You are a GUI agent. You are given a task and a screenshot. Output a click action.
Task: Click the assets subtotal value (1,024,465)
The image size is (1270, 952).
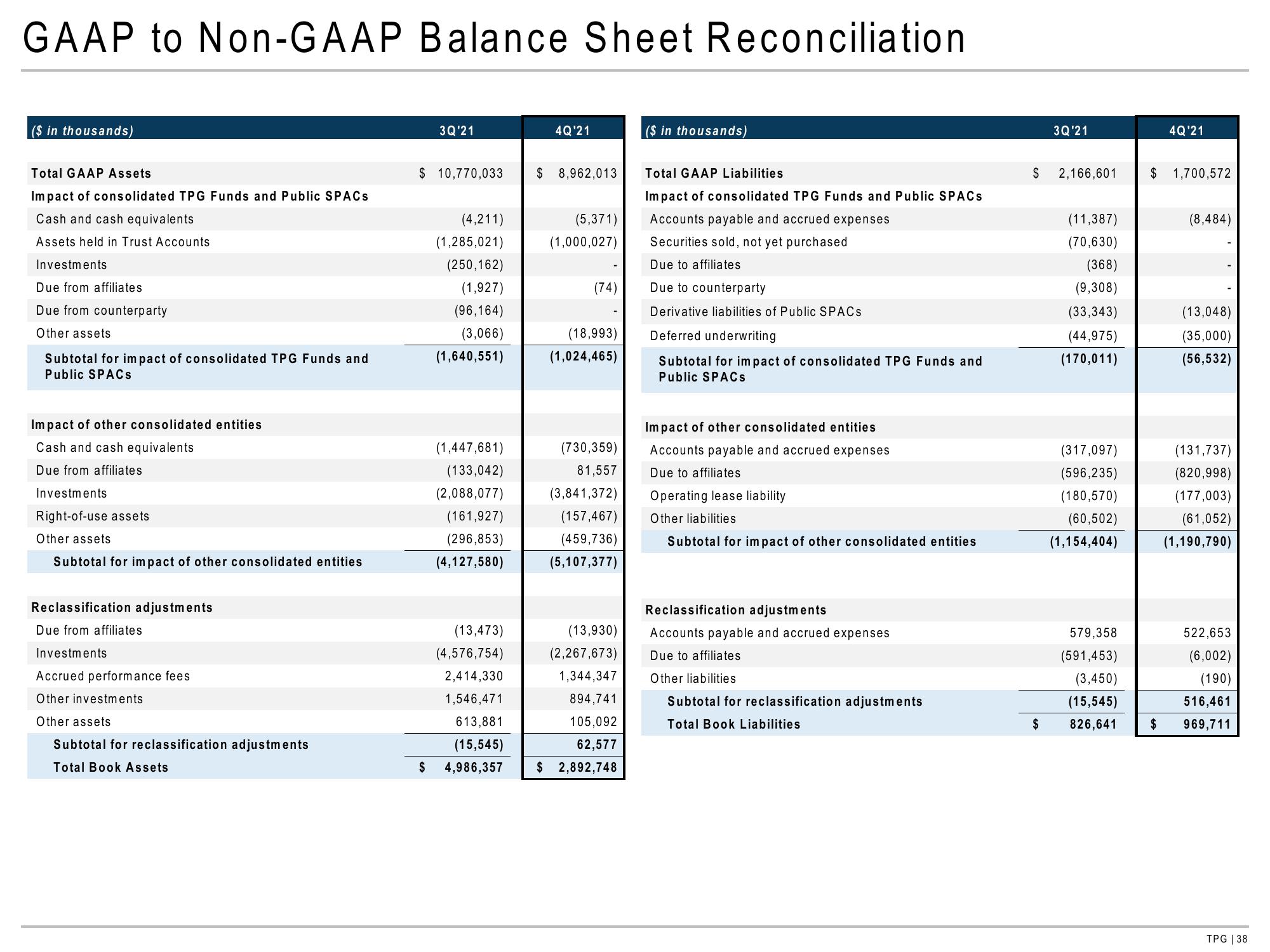[x=584, y=356]
